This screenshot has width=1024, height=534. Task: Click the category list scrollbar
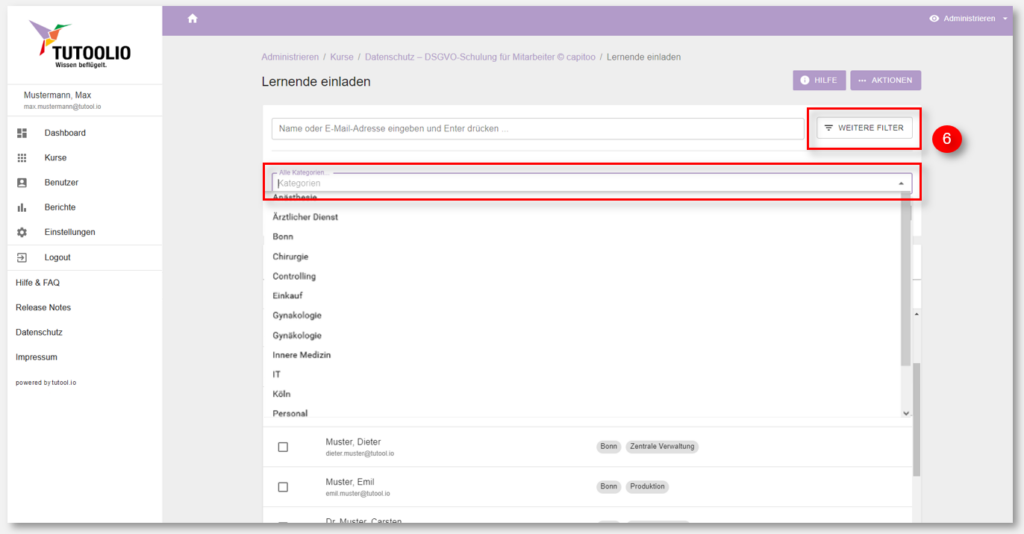(906, 280)
